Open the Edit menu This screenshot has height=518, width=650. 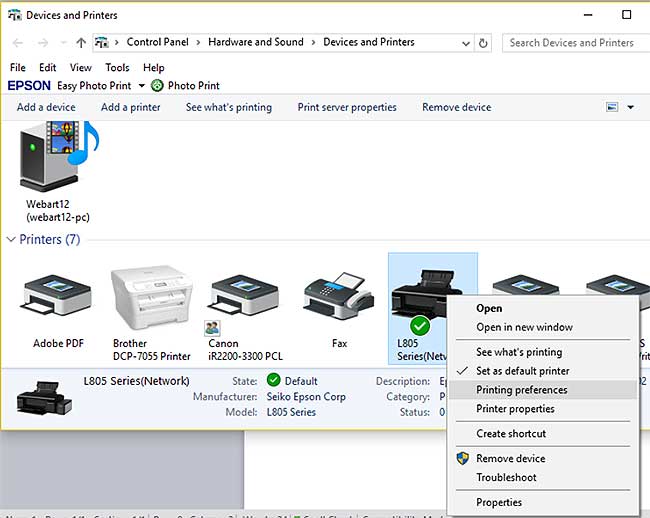click(48, 68)
